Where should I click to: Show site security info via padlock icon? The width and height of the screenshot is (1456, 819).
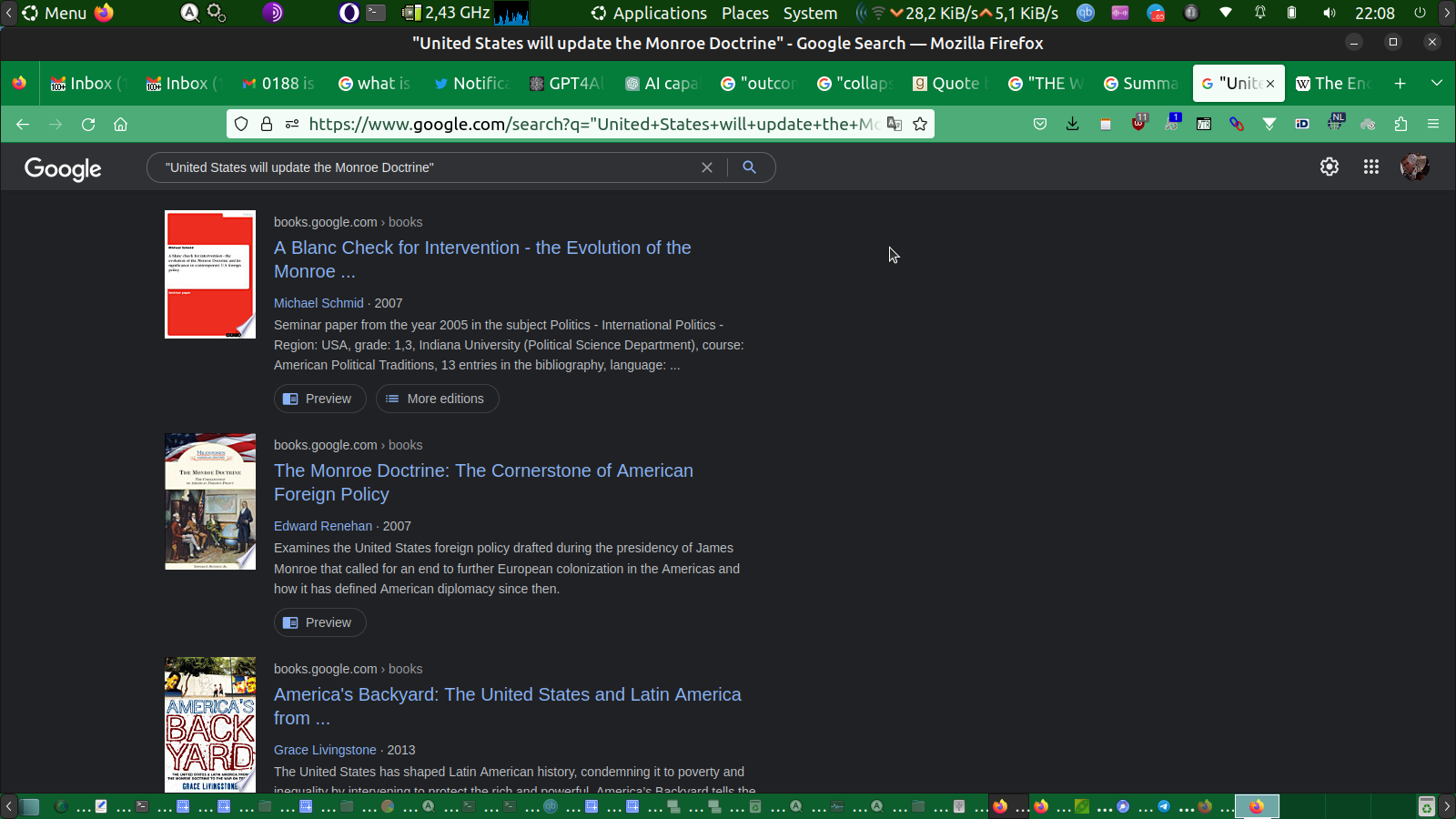tap(267, 124)
